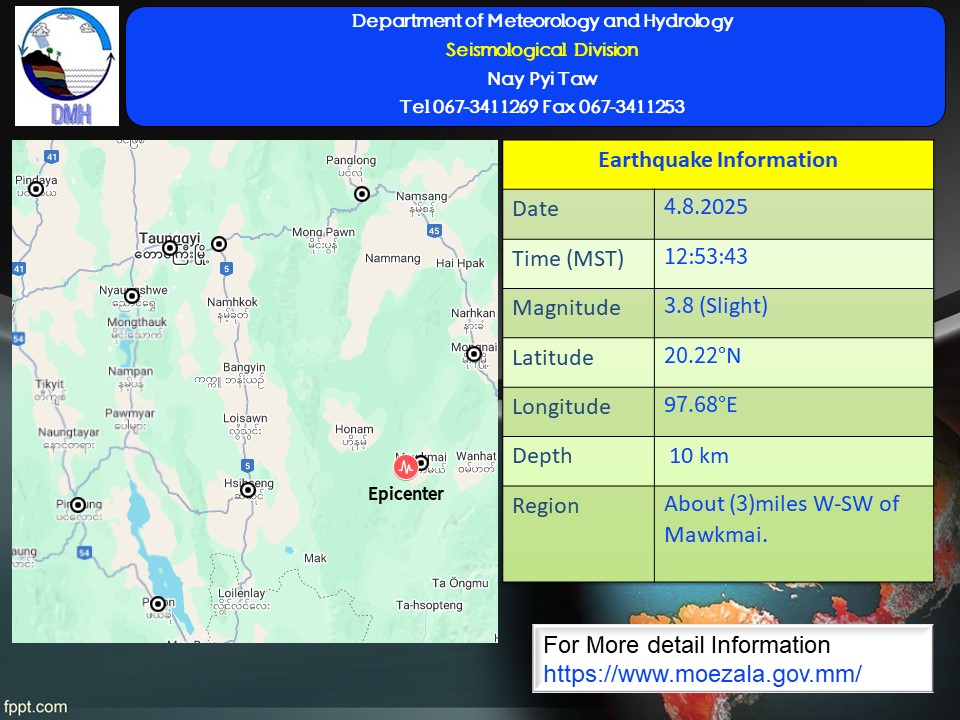
Task: Click the Loisawn place label on the map
Action: coord(245,418)
